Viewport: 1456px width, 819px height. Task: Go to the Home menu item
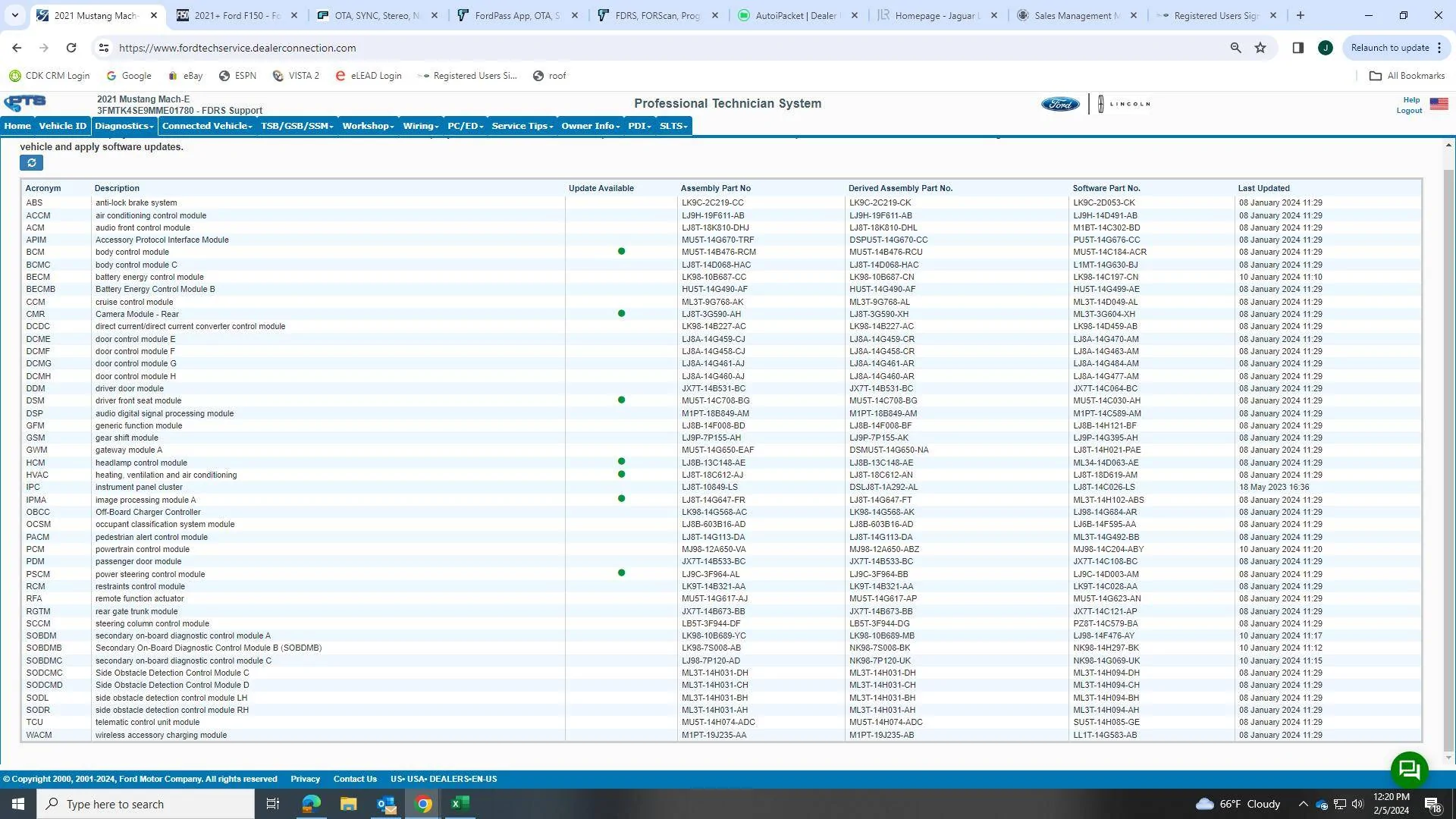coord(17,126)
